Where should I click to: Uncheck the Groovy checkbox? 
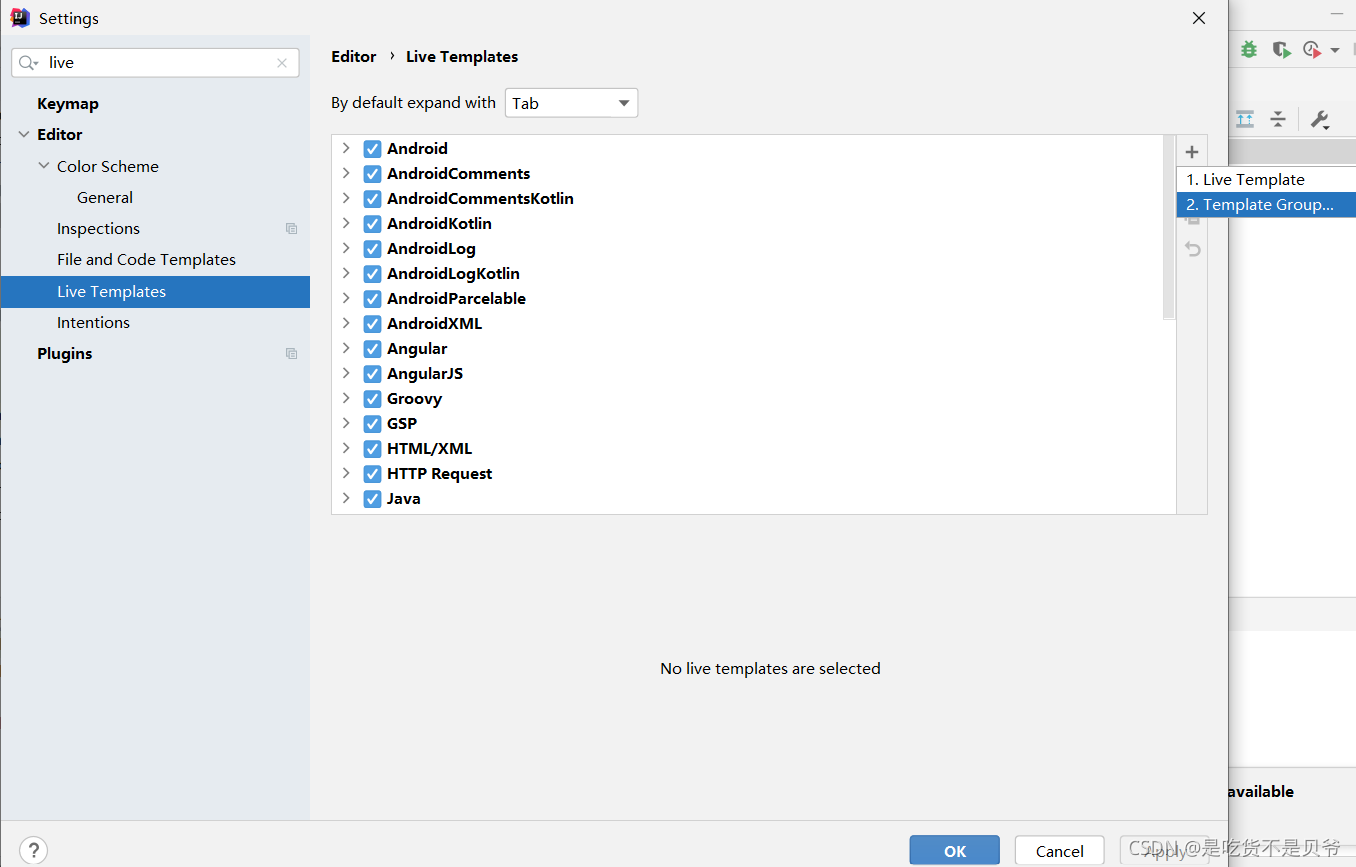372,399
